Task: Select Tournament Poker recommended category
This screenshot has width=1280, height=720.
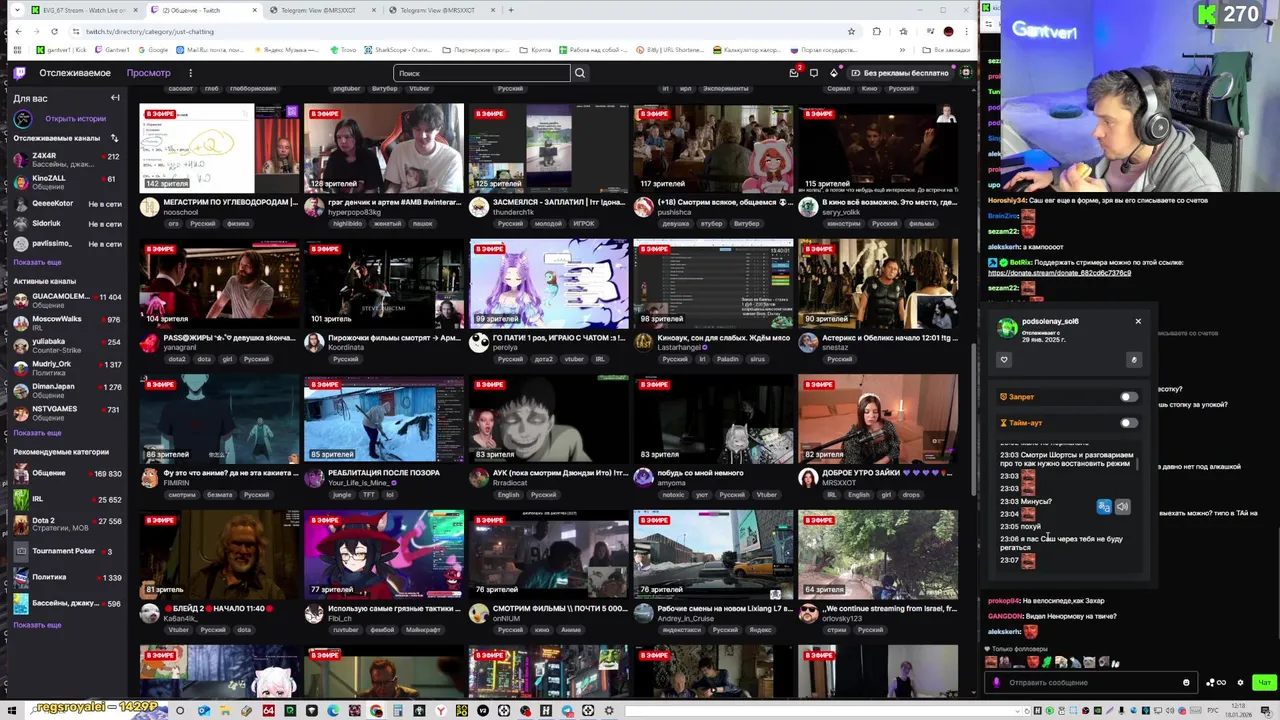Action: (x=68, y=551)
